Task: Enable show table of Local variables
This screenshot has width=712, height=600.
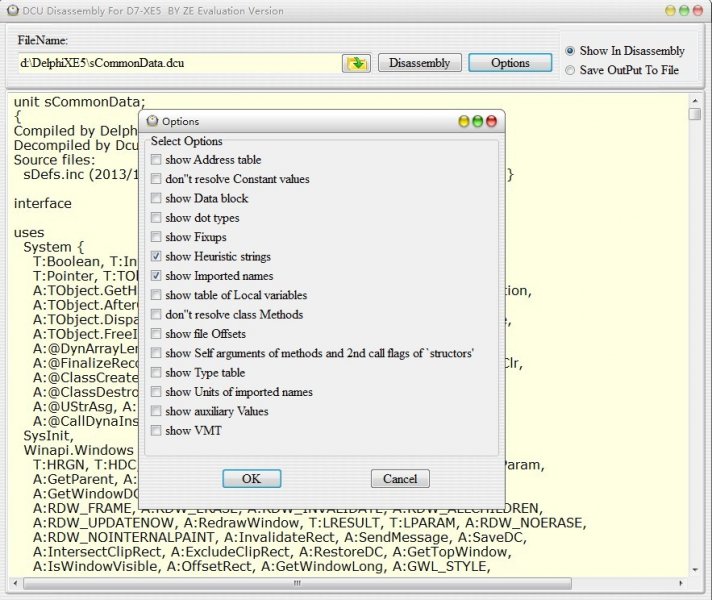Action: click(156, 295)
